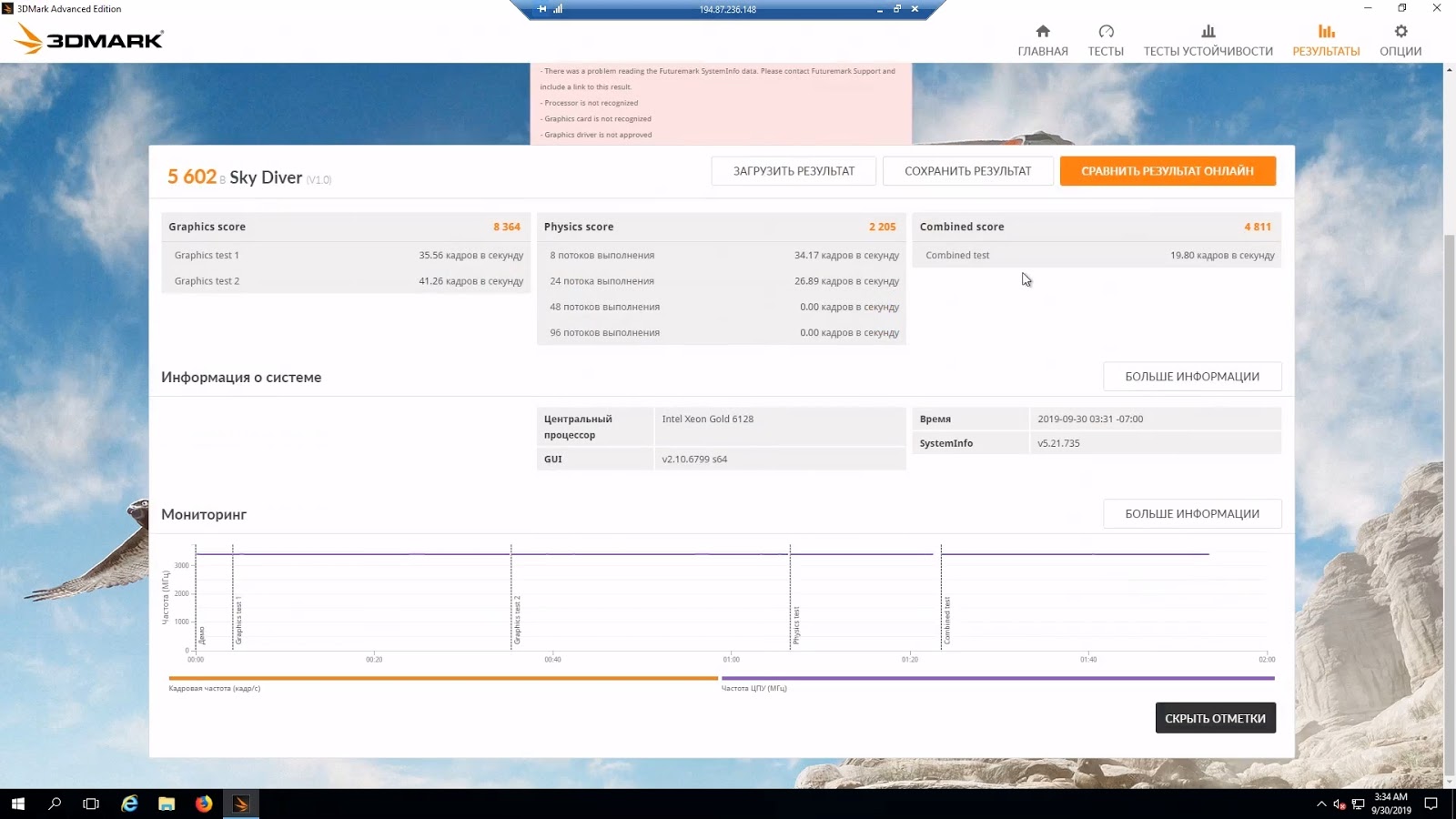Click the Physics test timeline marker
Screen dimensions: 1456x819
tap(796, 625)
